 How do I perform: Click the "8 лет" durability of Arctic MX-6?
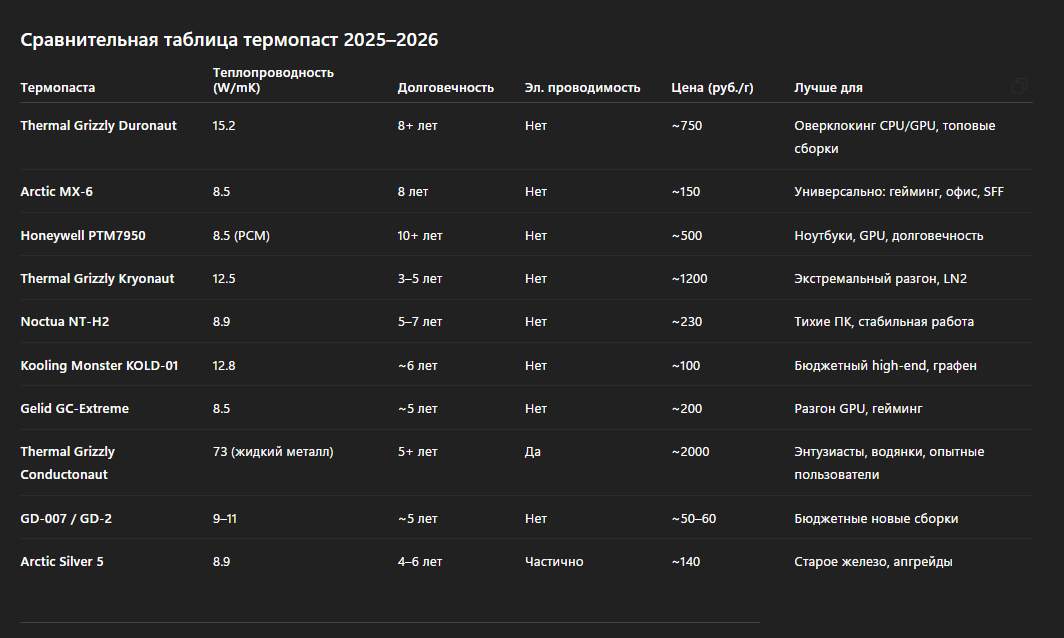(413, 191)
